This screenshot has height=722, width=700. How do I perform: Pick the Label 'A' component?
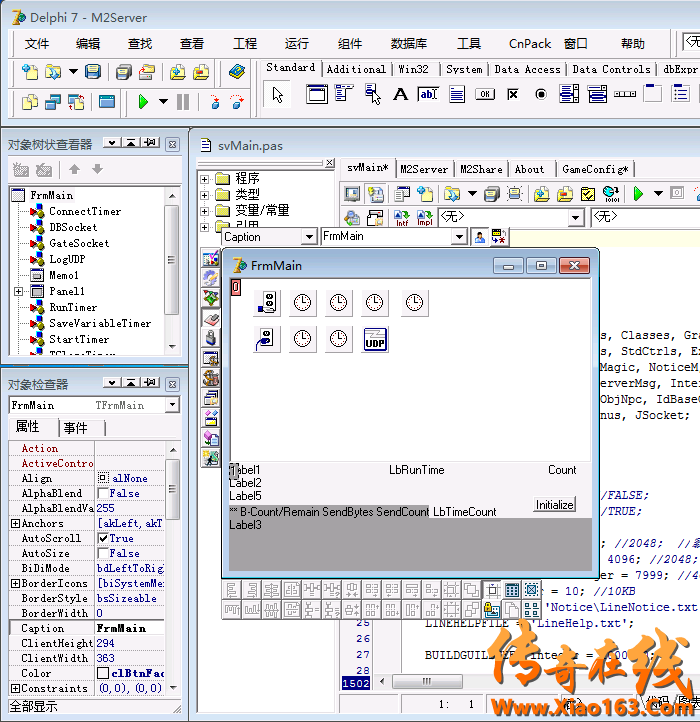pos(400,94)
